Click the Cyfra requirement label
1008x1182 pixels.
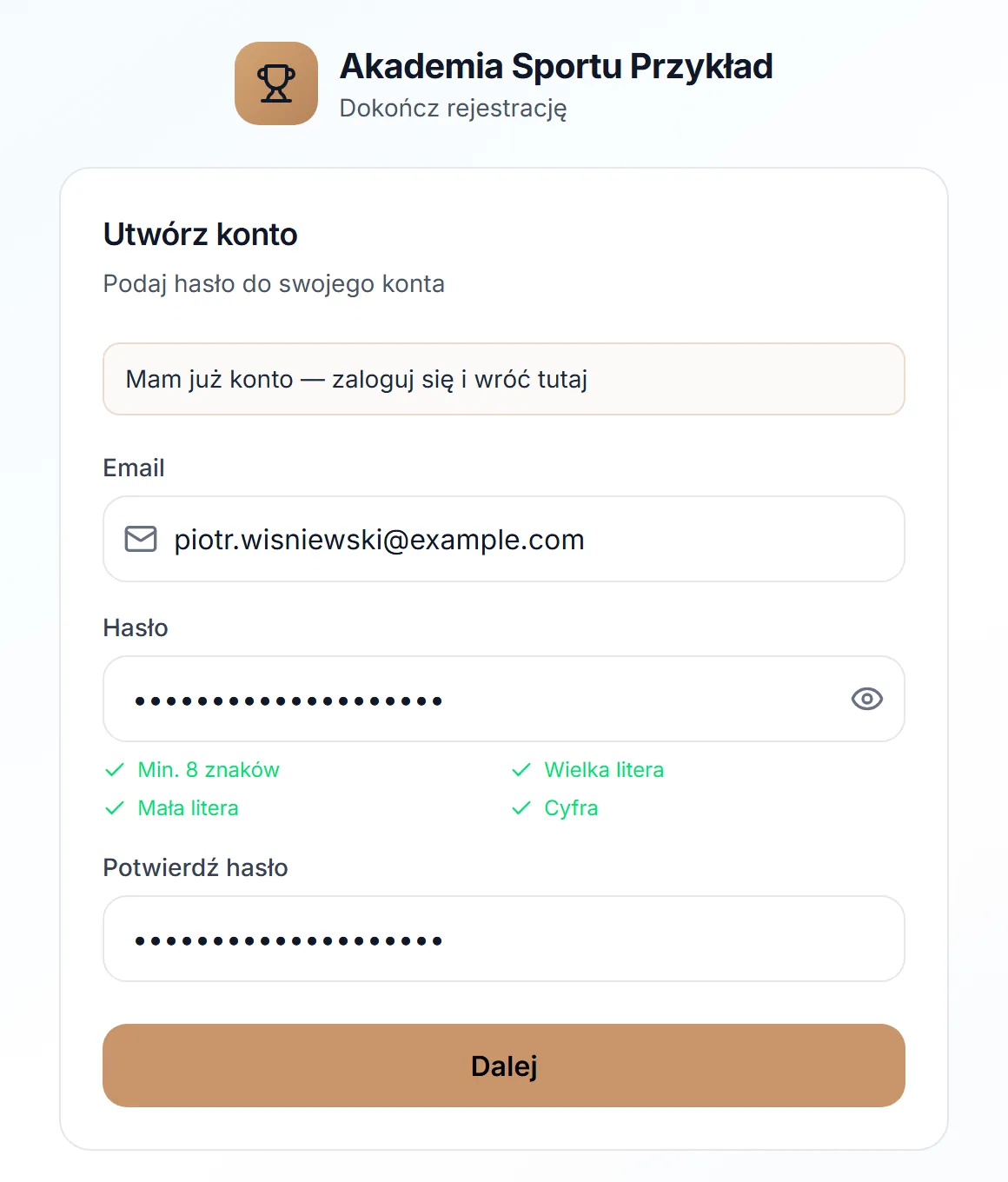[x=571, y=808]
